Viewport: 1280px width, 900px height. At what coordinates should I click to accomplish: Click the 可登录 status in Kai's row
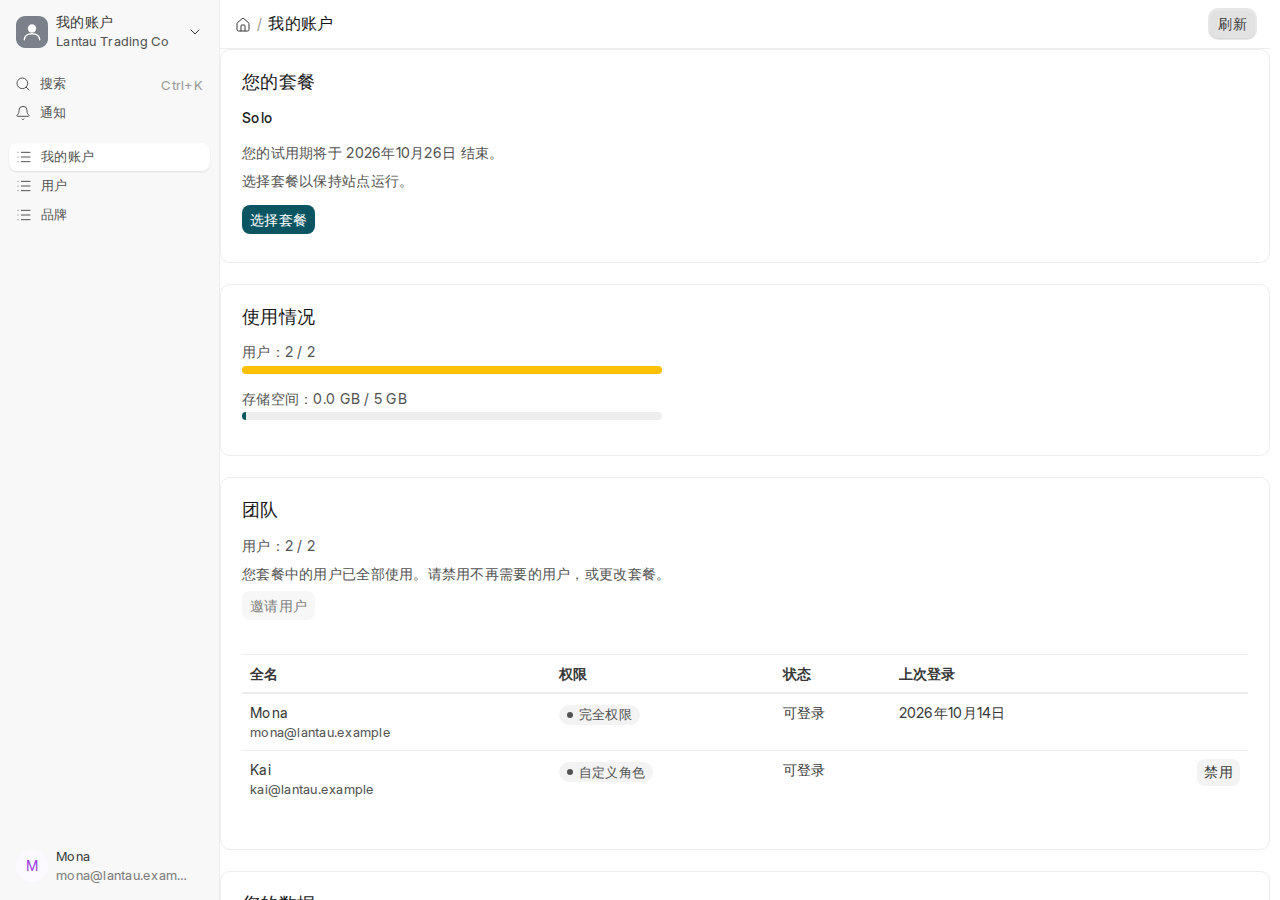pos(804,770)
